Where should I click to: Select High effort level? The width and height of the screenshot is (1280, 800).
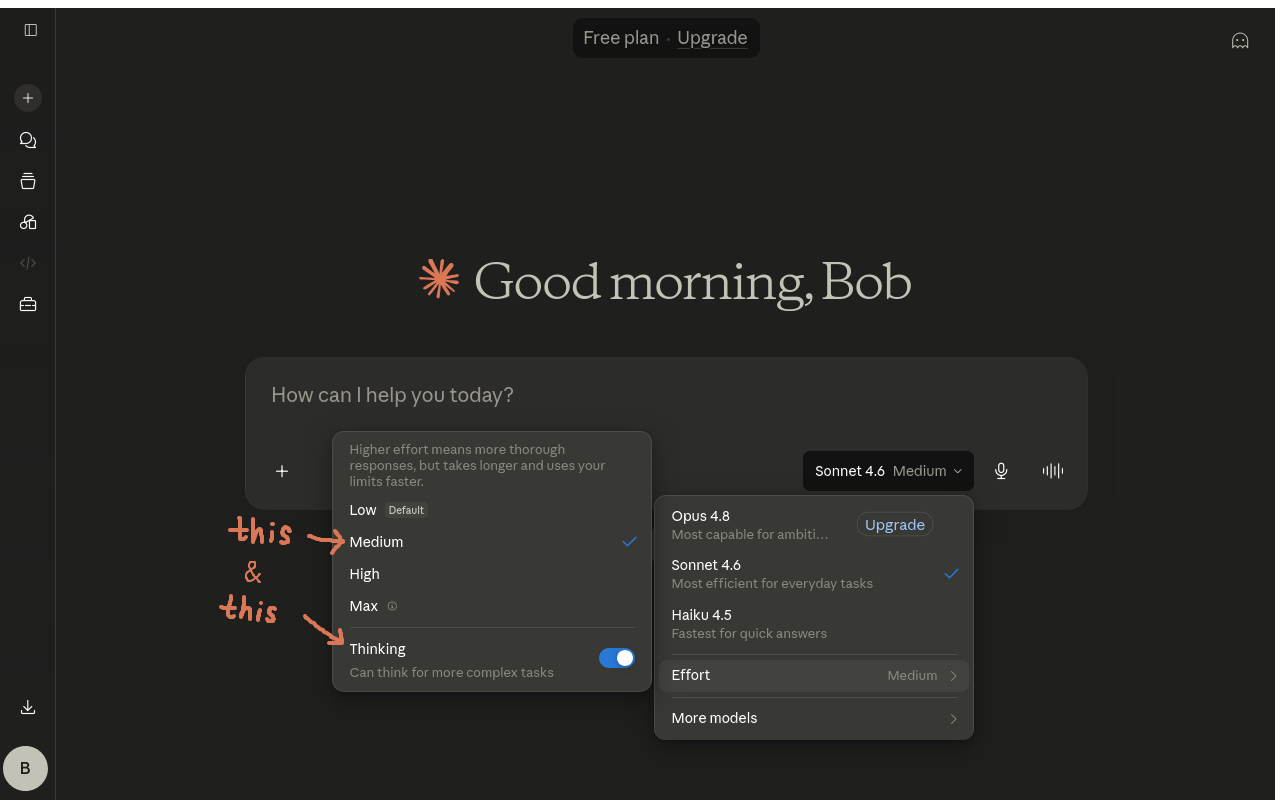coord(492,574)
